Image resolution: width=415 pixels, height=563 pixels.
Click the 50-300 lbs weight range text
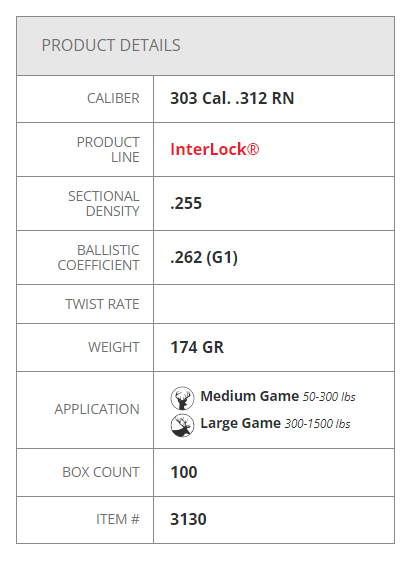[329, 397]
